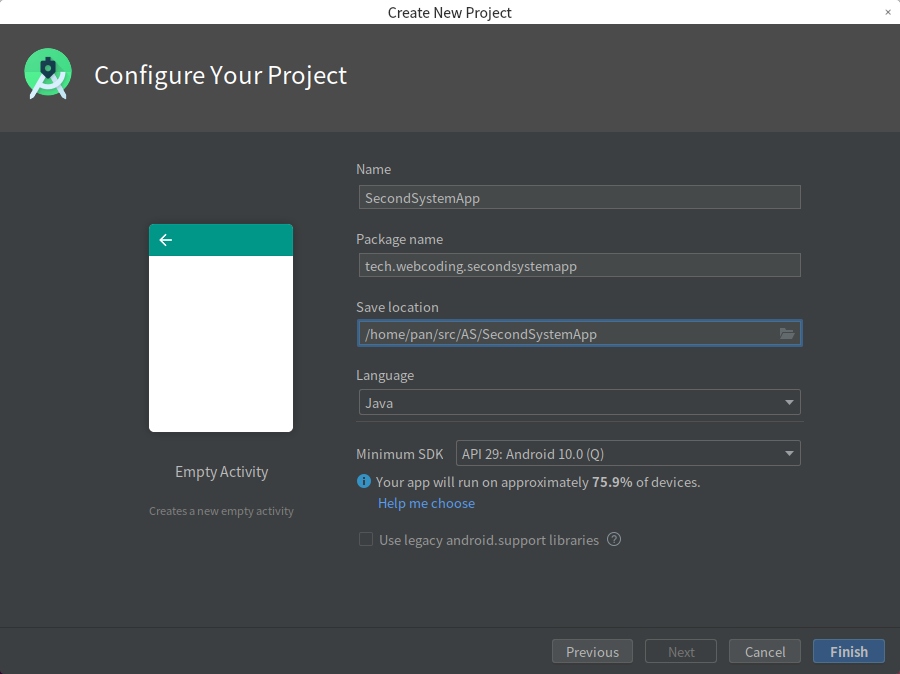Click the question mark help icon for legacy libraries

pos(614,540)
